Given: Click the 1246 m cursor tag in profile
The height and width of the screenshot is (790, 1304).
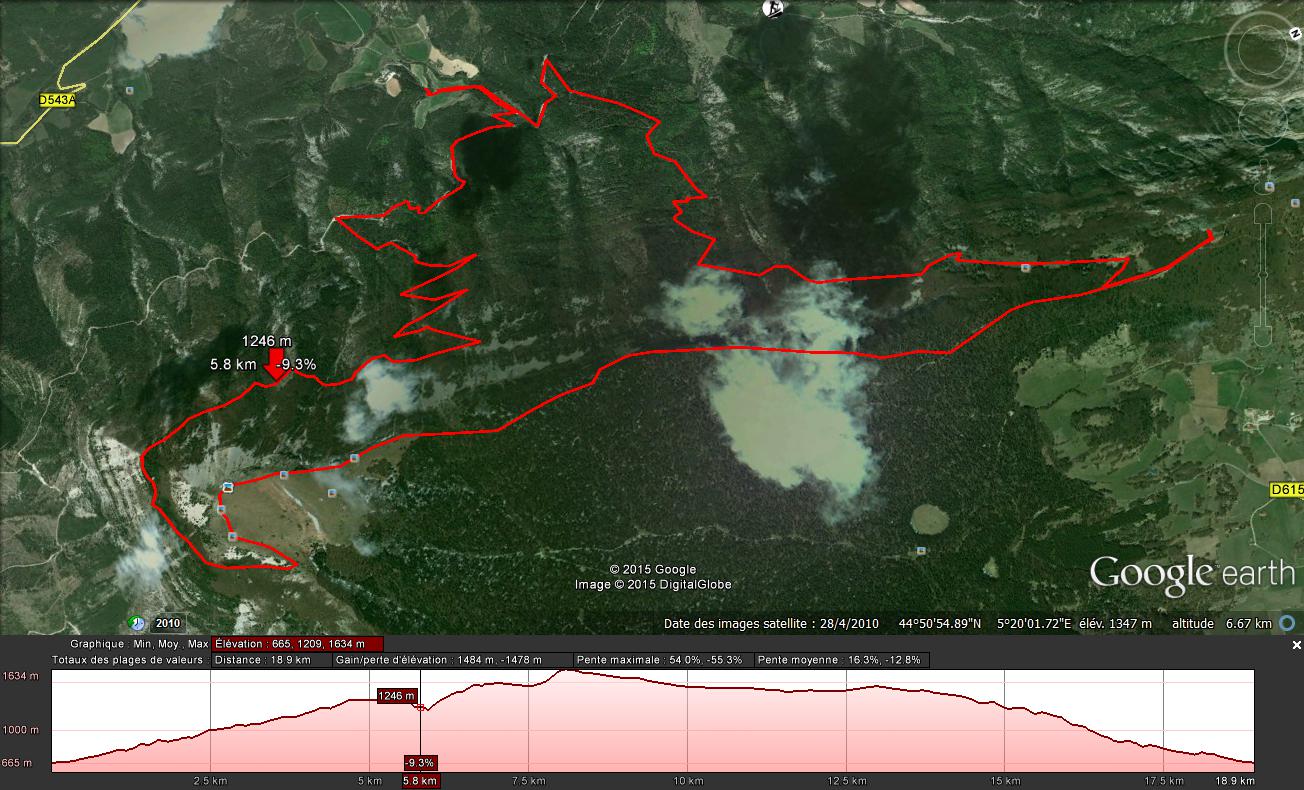Looking at the screenshot, I should coord(396,696).
